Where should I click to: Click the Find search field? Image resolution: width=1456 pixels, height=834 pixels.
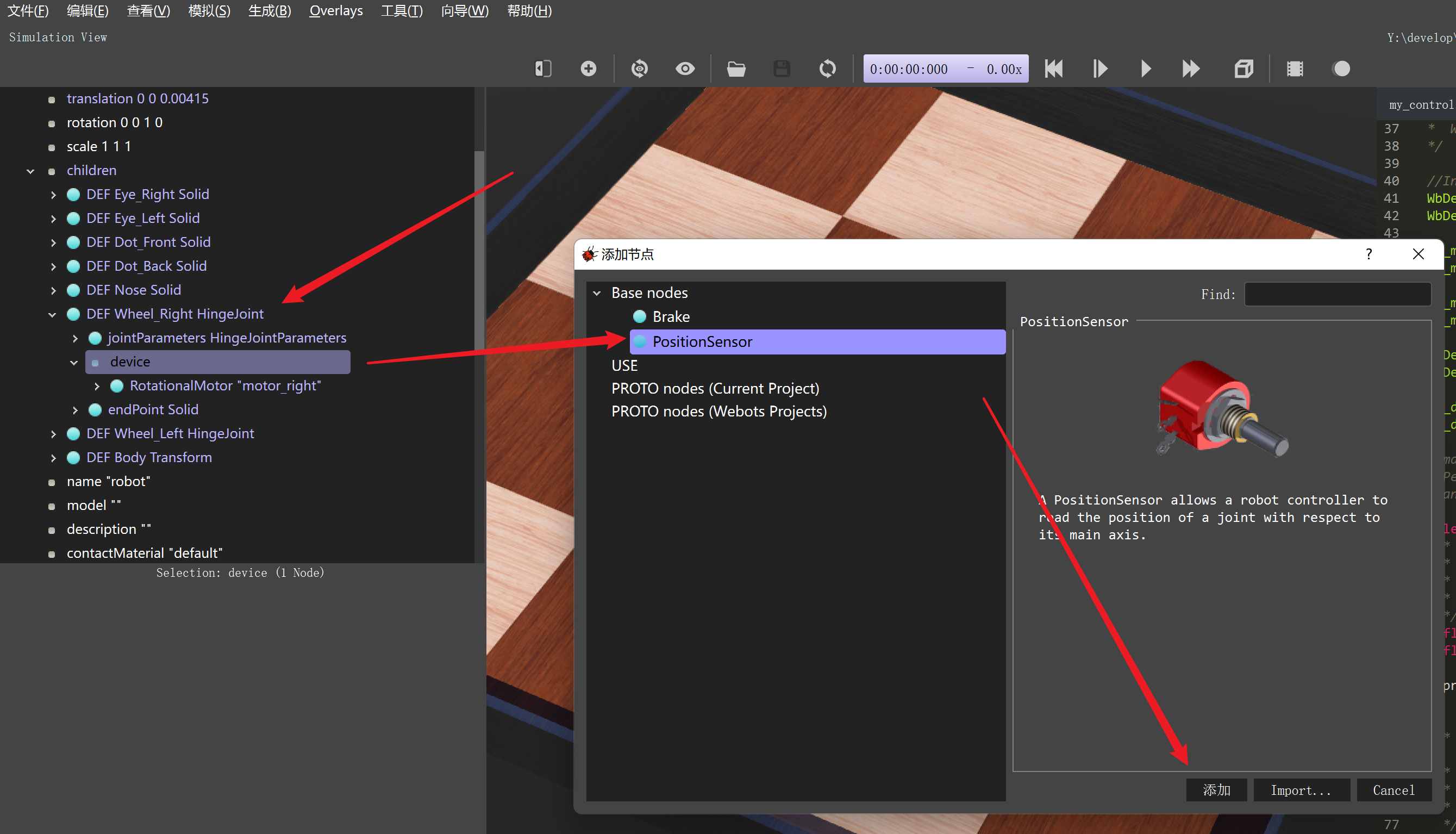click(1337, 295)
